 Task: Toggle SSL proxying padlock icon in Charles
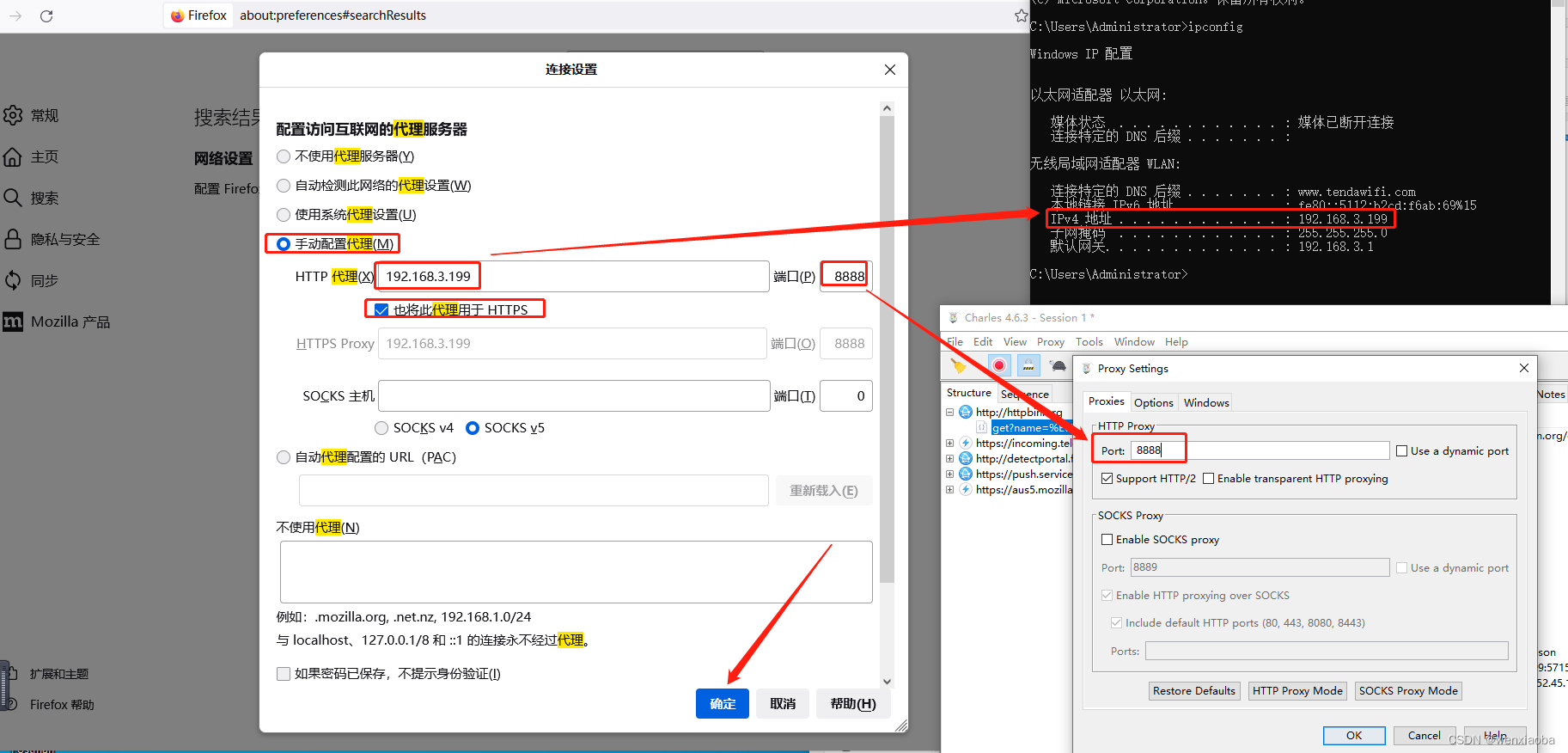pos(1028,365)
